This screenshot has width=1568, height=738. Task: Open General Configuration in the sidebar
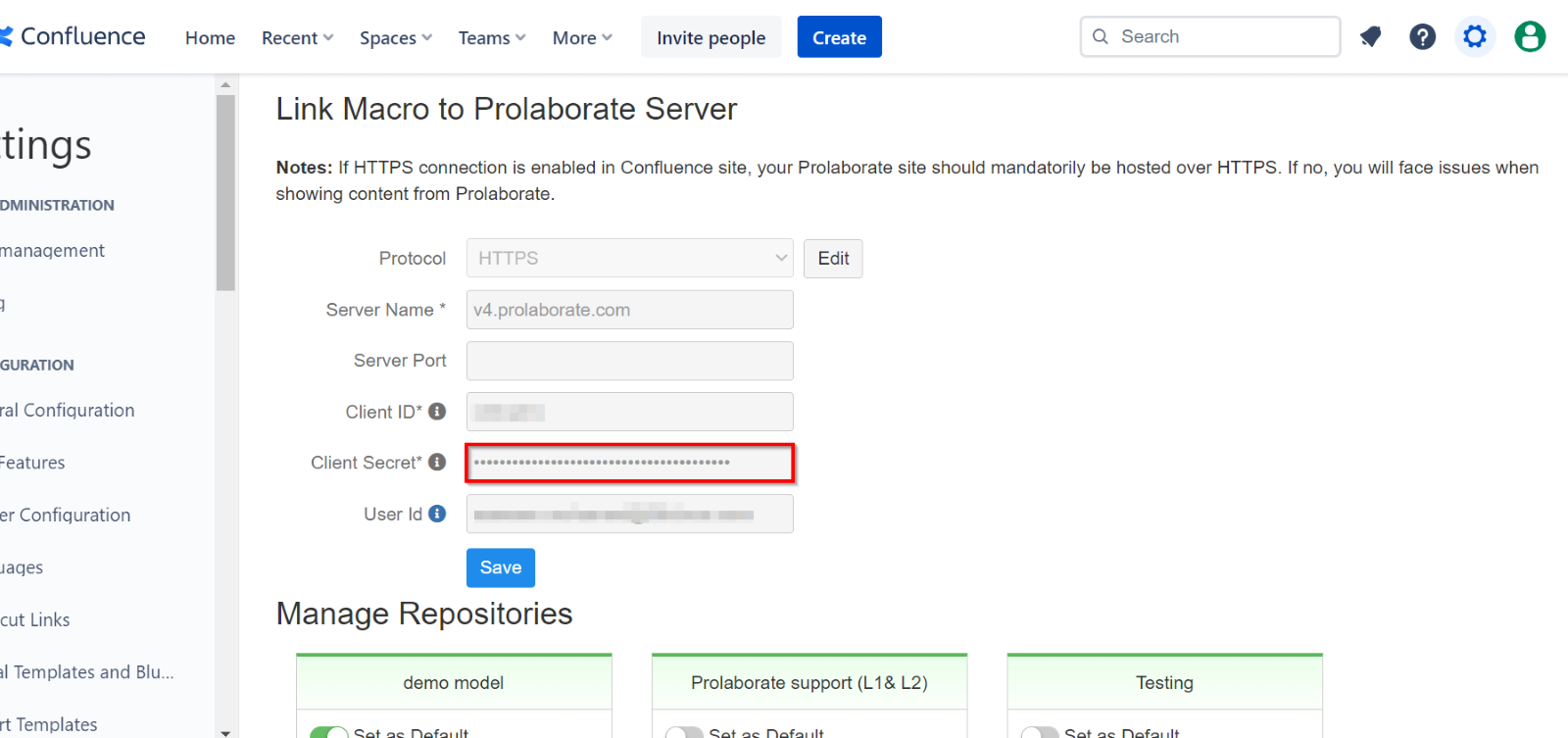(x=68, y=410)
